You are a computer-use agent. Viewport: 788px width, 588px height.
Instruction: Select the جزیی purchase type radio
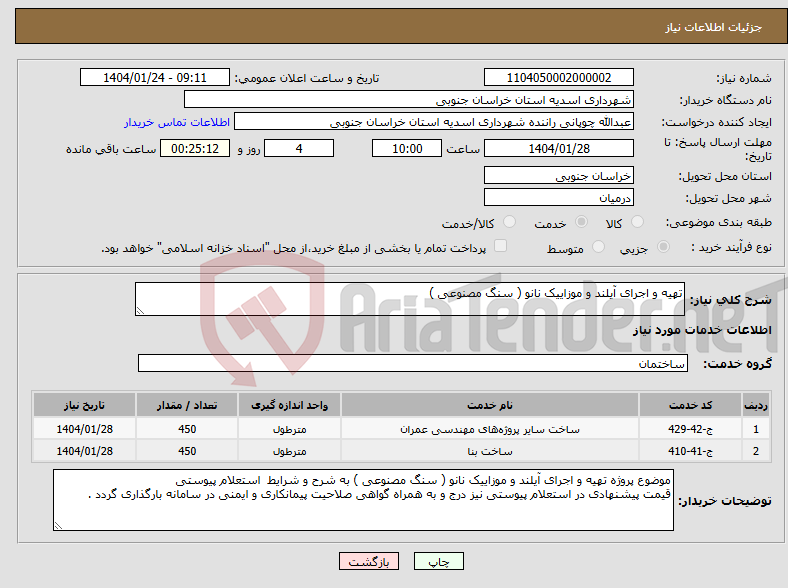point(663,247)
